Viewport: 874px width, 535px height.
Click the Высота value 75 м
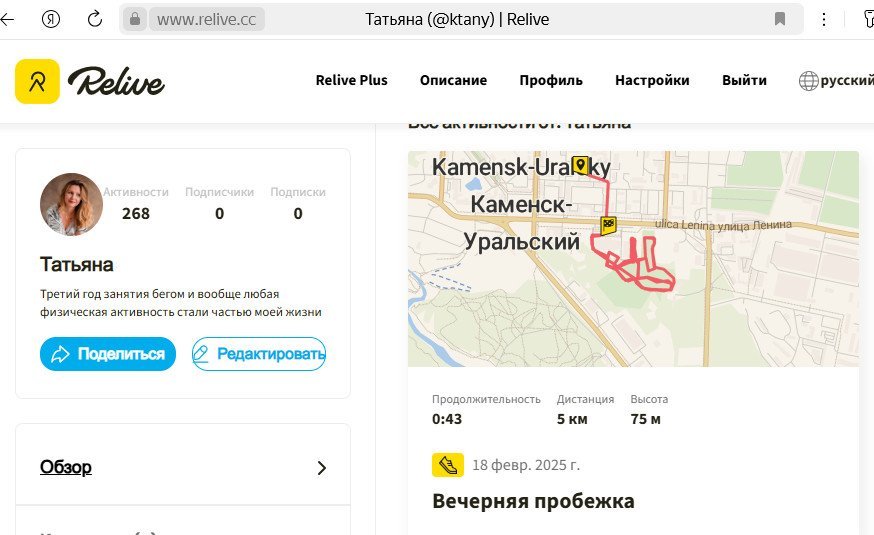coord(645,419)
